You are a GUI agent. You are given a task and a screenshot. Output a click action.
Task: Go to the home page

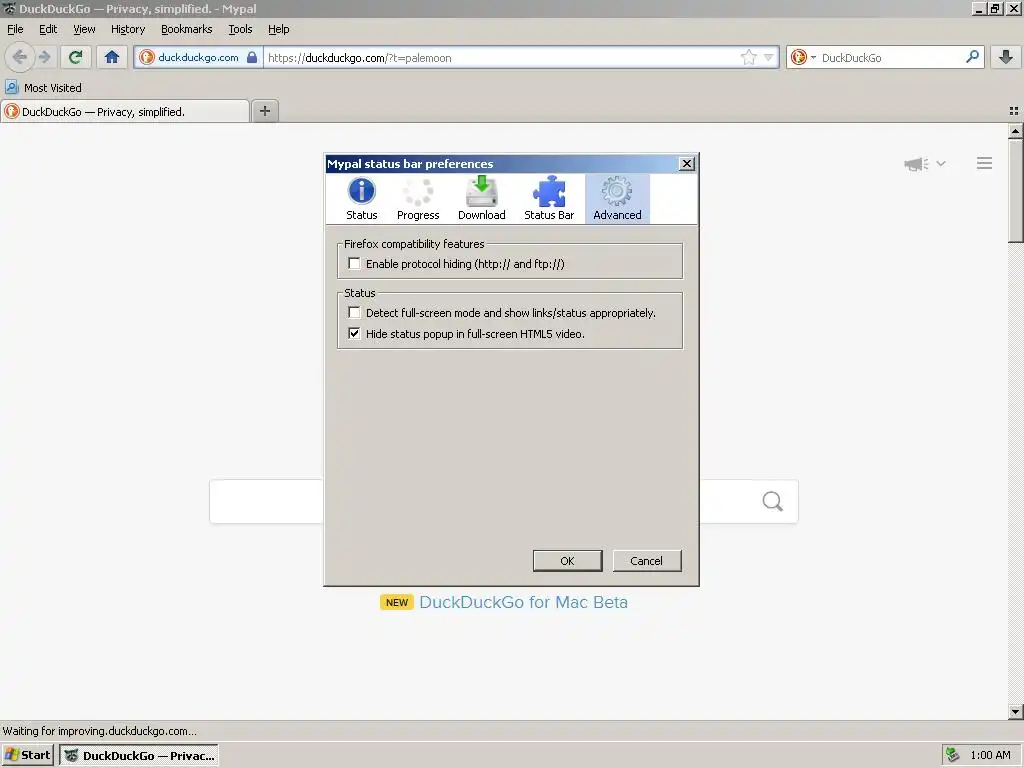tap(112, 57)
